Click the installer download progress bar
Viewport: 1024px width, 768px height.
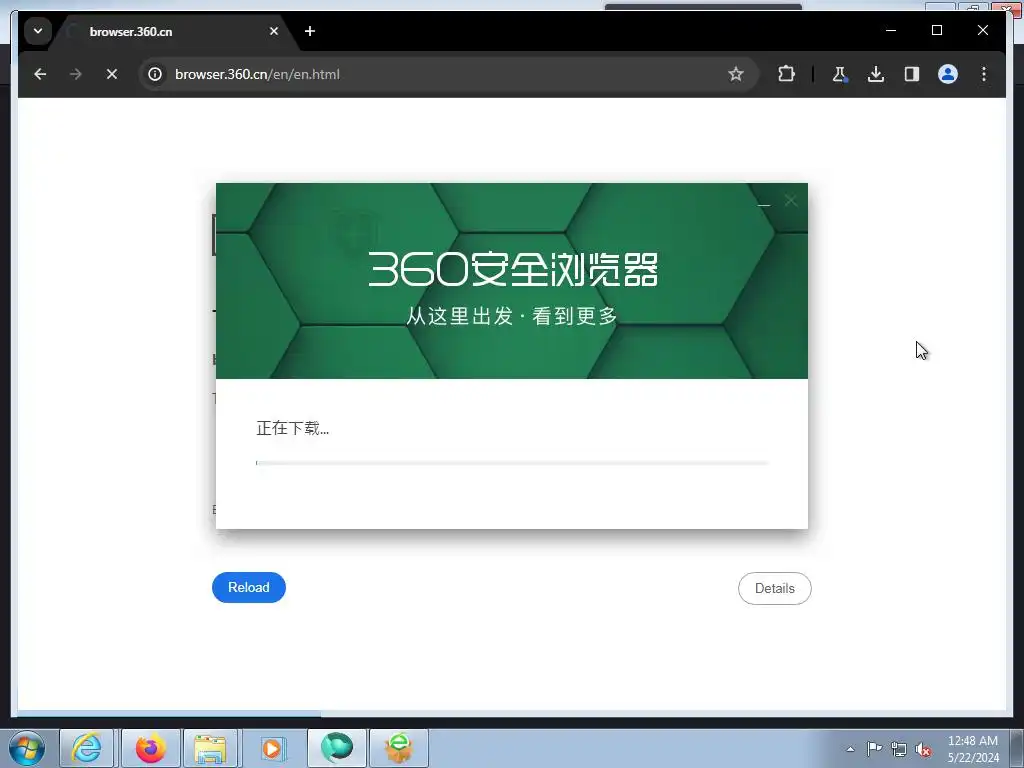point(513,463)
